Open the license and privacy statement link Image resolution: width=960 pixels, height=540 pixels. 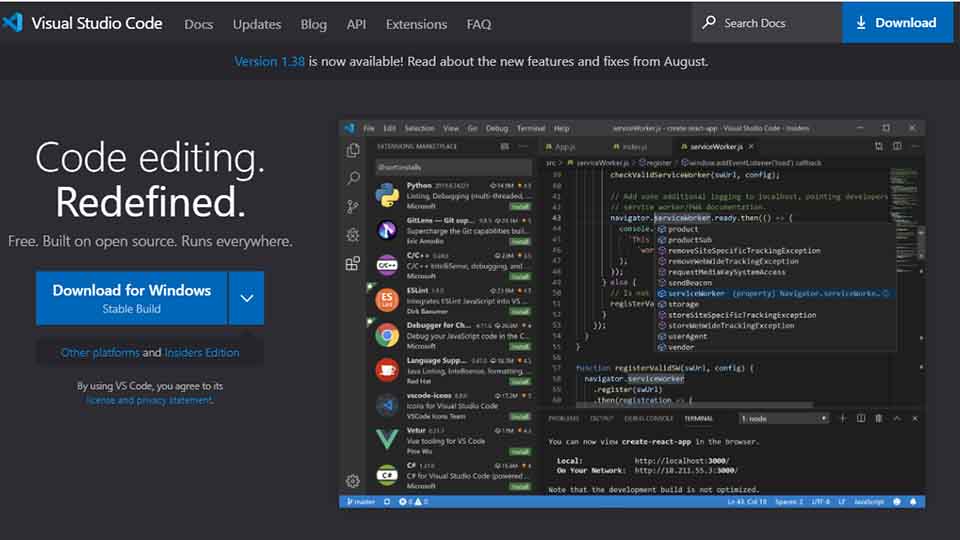(x=149, y=400)
